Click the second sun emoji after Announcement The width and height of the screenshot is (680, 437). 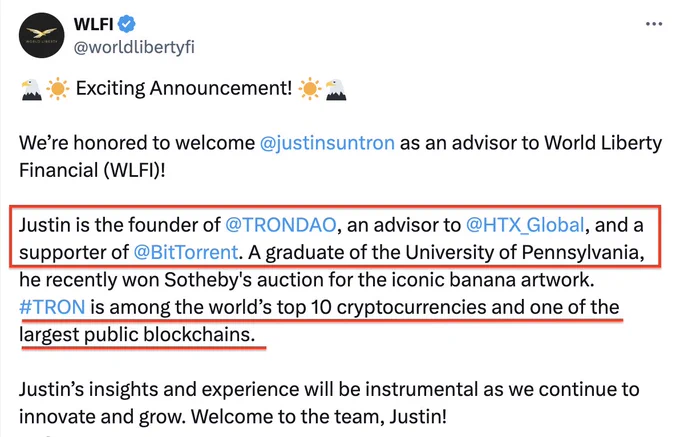pyautogui.click(x=310, y=89)
